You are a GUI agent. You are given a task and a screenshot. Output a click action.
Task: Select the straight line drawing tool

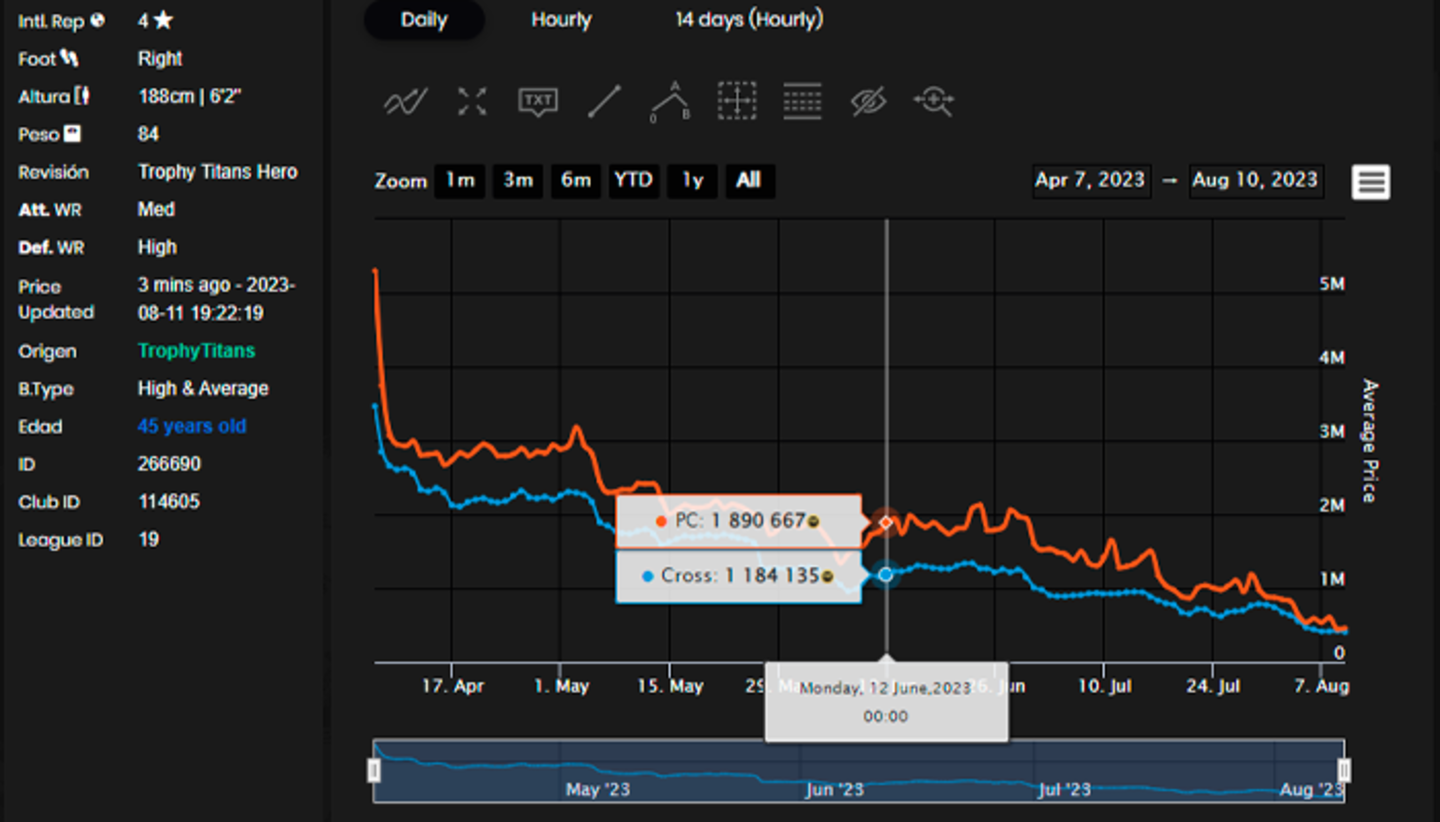coord(604,101)
